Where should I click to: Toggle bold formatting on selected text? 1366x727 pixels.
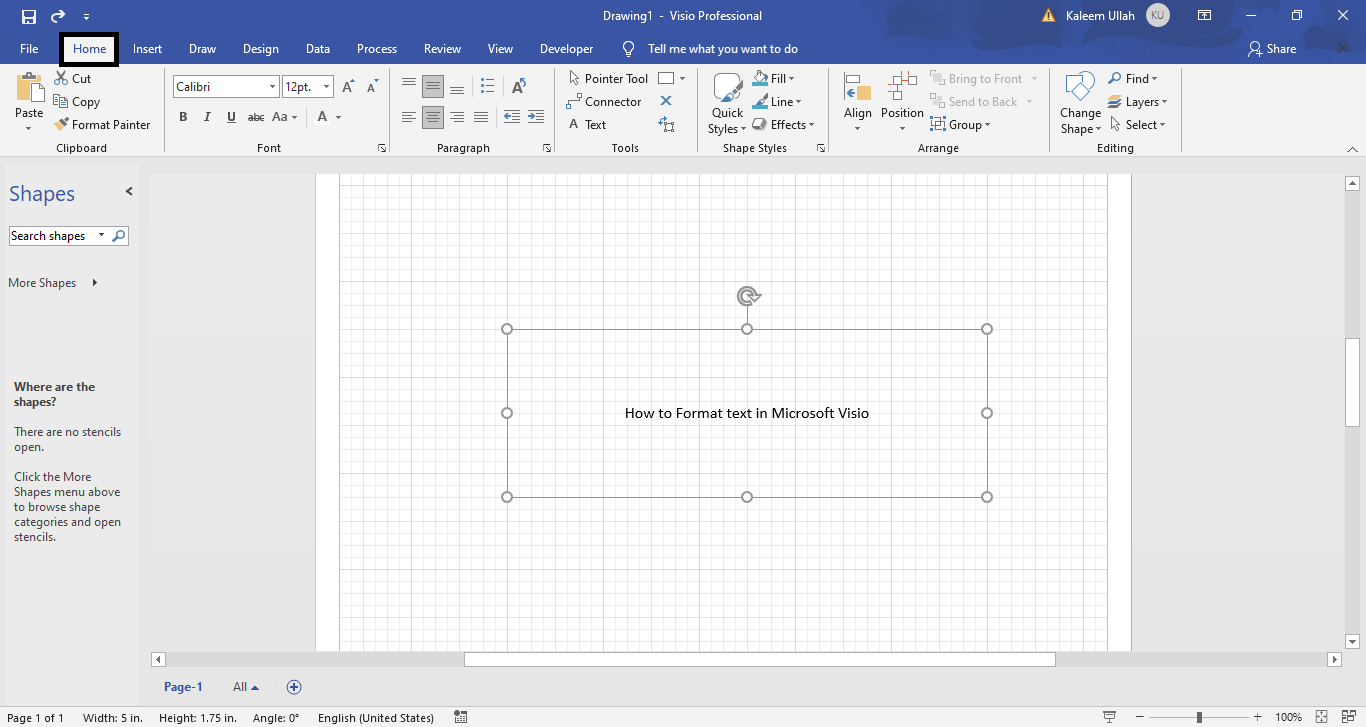183,117
